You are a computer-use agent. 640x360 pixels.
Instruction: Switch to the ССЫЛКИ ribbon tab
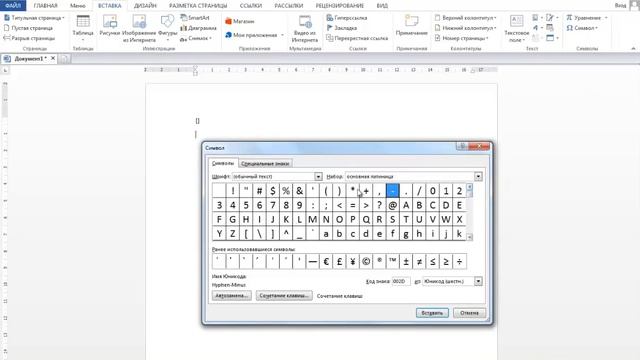pyautogui.click(x=251, y=6)
